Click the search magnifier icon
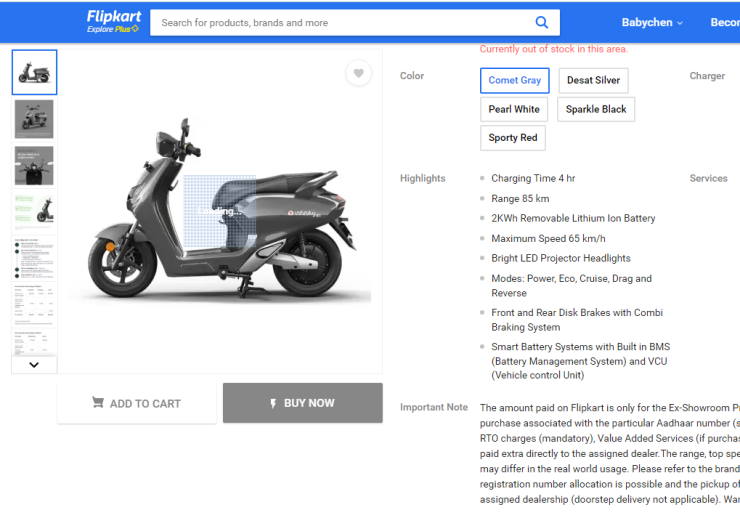This screenshot has height=518, width=740. tap(541, 22)
